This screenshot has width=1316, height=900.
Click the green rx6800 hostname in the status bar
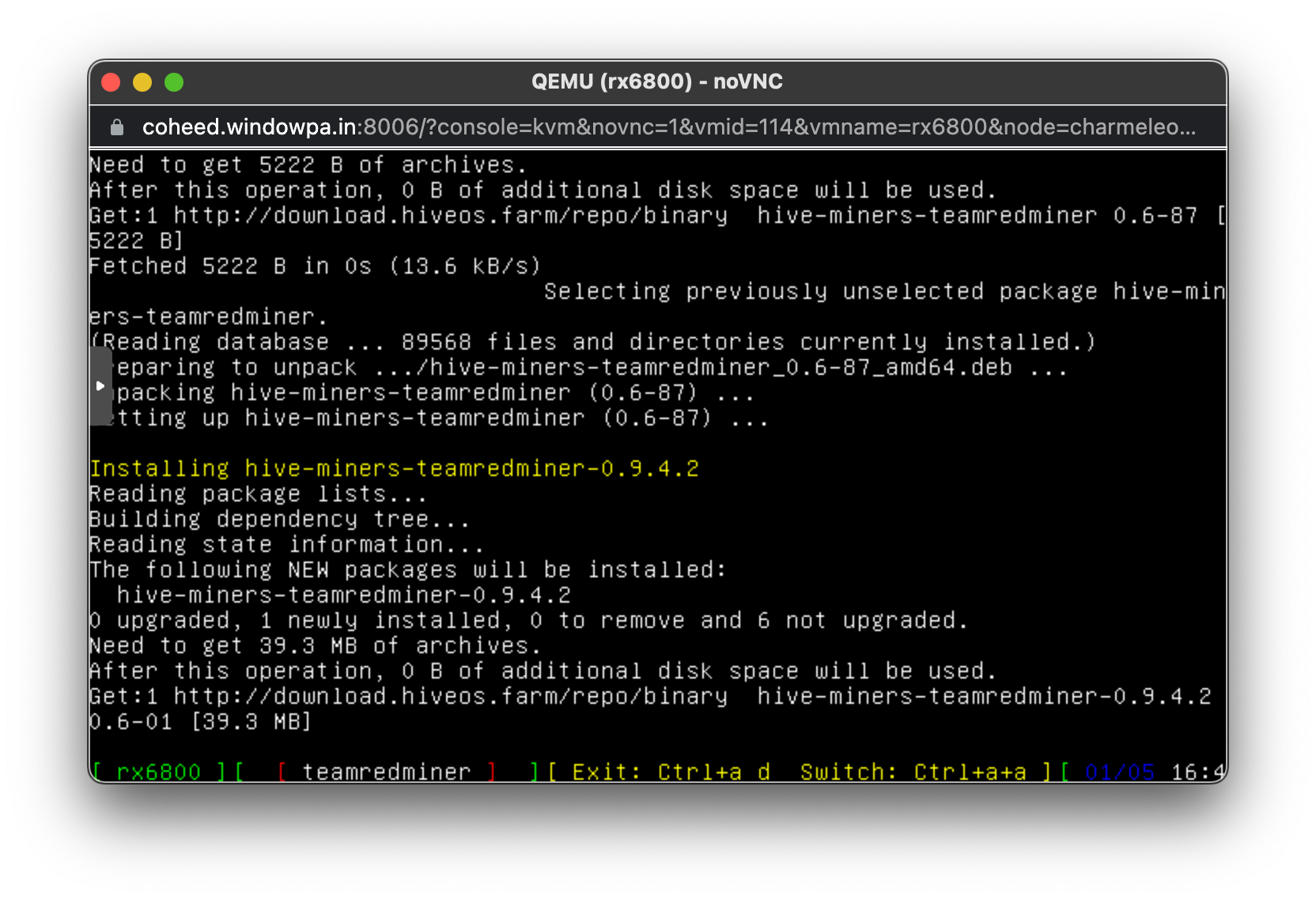158,772
